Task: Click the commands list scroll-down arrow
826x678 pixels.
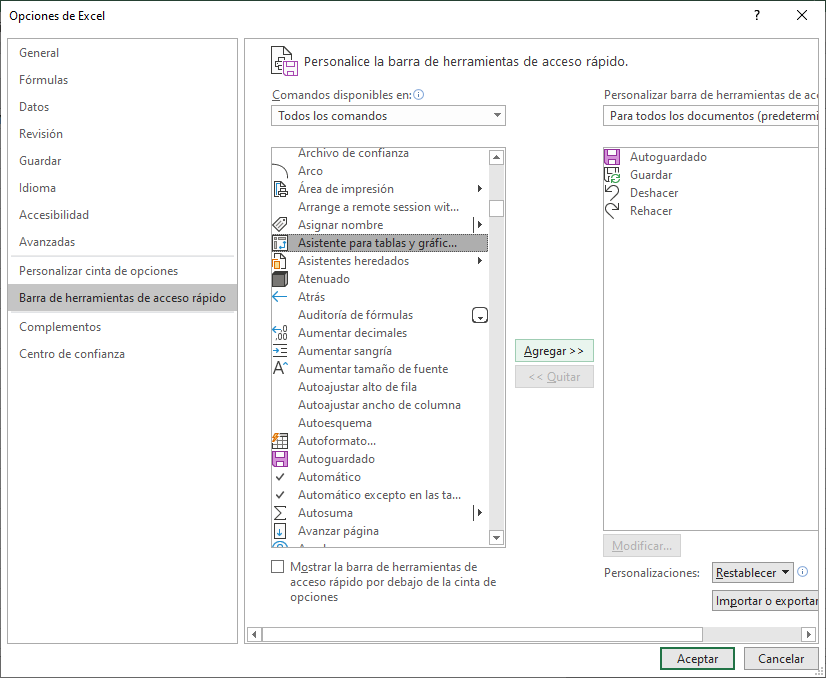Action: point(496,538)
